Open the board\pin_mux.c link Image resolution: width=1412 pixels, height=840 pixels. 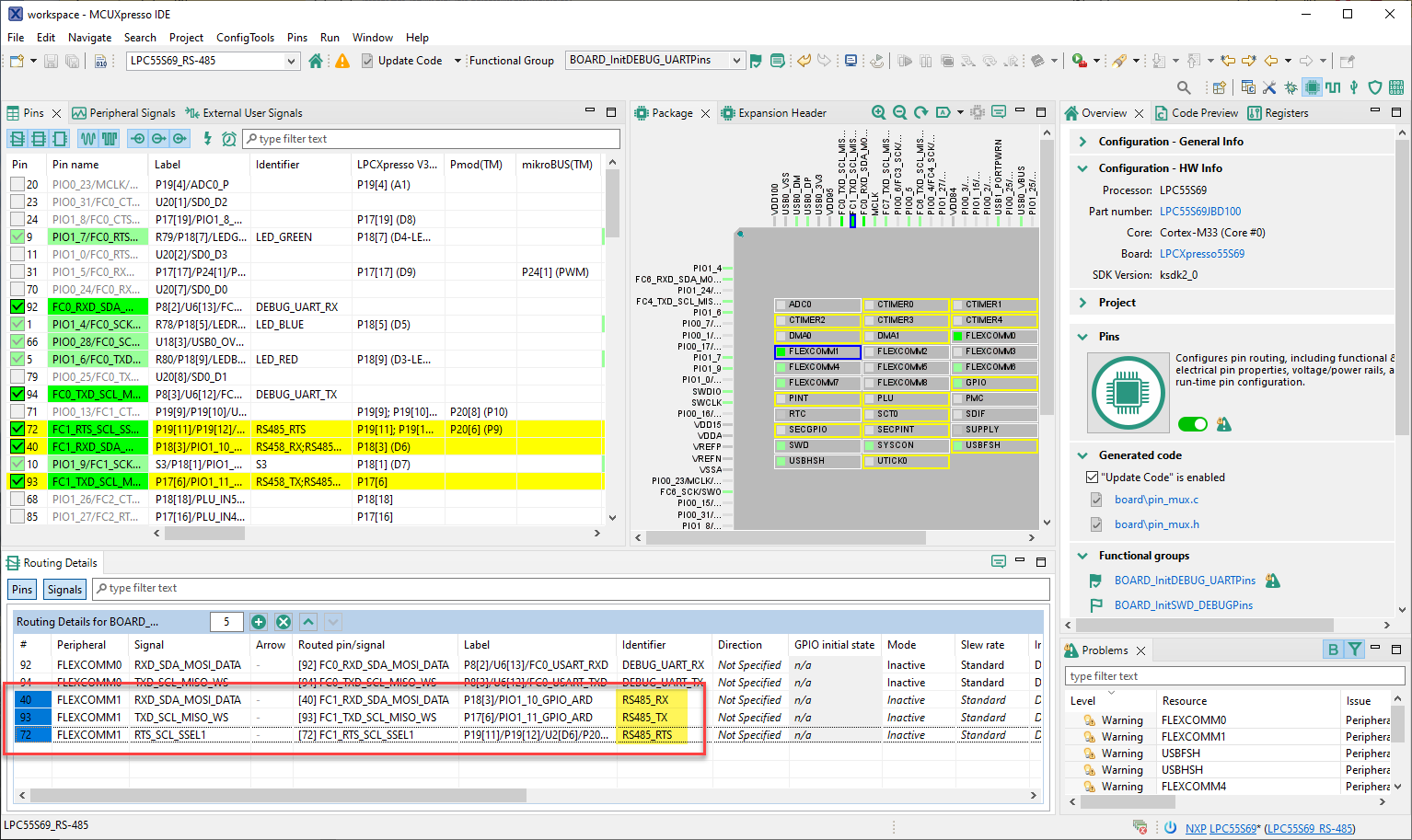pyautogui.click(x=1156, y=500)
